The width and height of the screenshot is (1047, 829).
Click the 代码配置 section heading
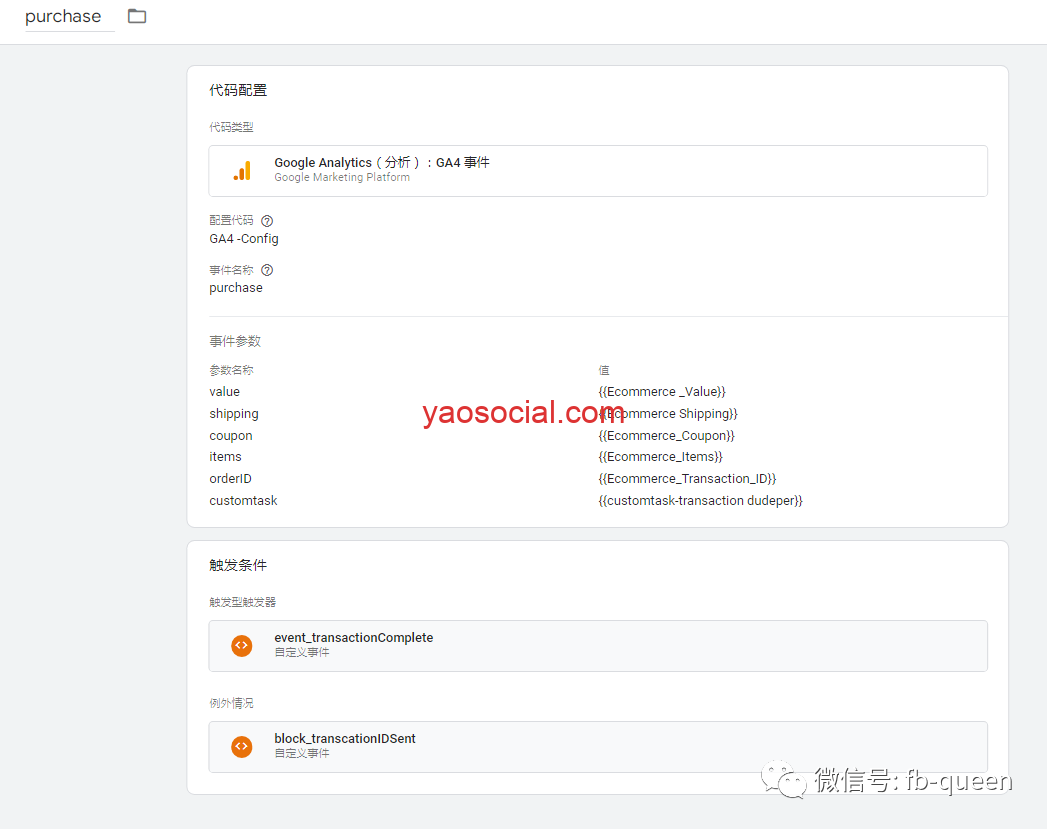(238, 90)
